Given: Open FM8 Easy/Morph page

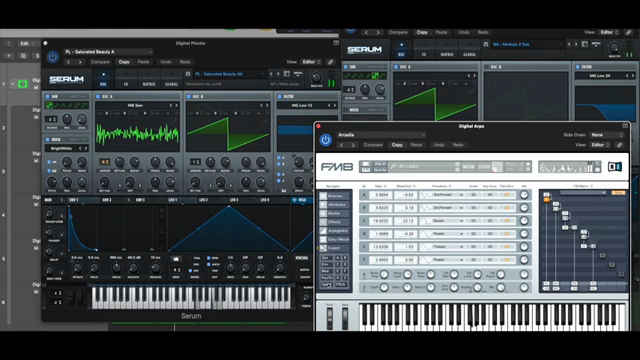Looking at the screenshot, I should click(335, 239).
